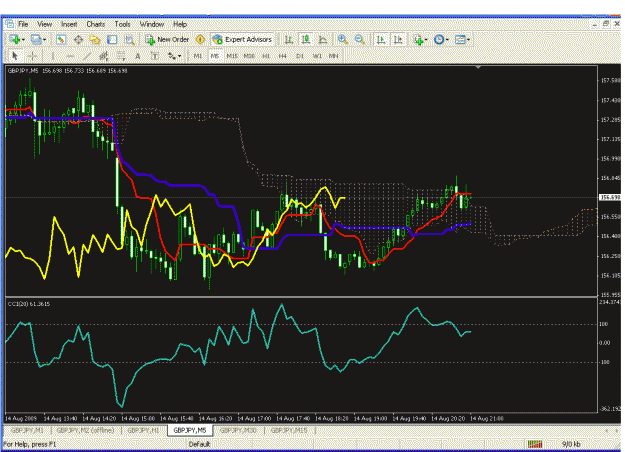
Task: Toggle the Auto Scroll chart icon
Action: 381,39
